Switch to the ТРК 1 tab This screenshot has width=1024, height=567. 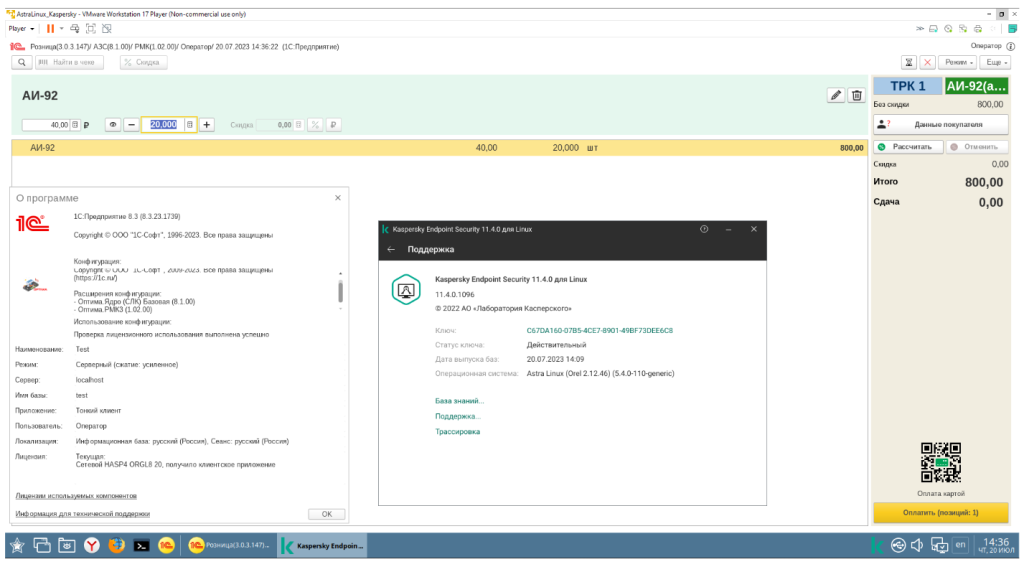coord(907,86)
